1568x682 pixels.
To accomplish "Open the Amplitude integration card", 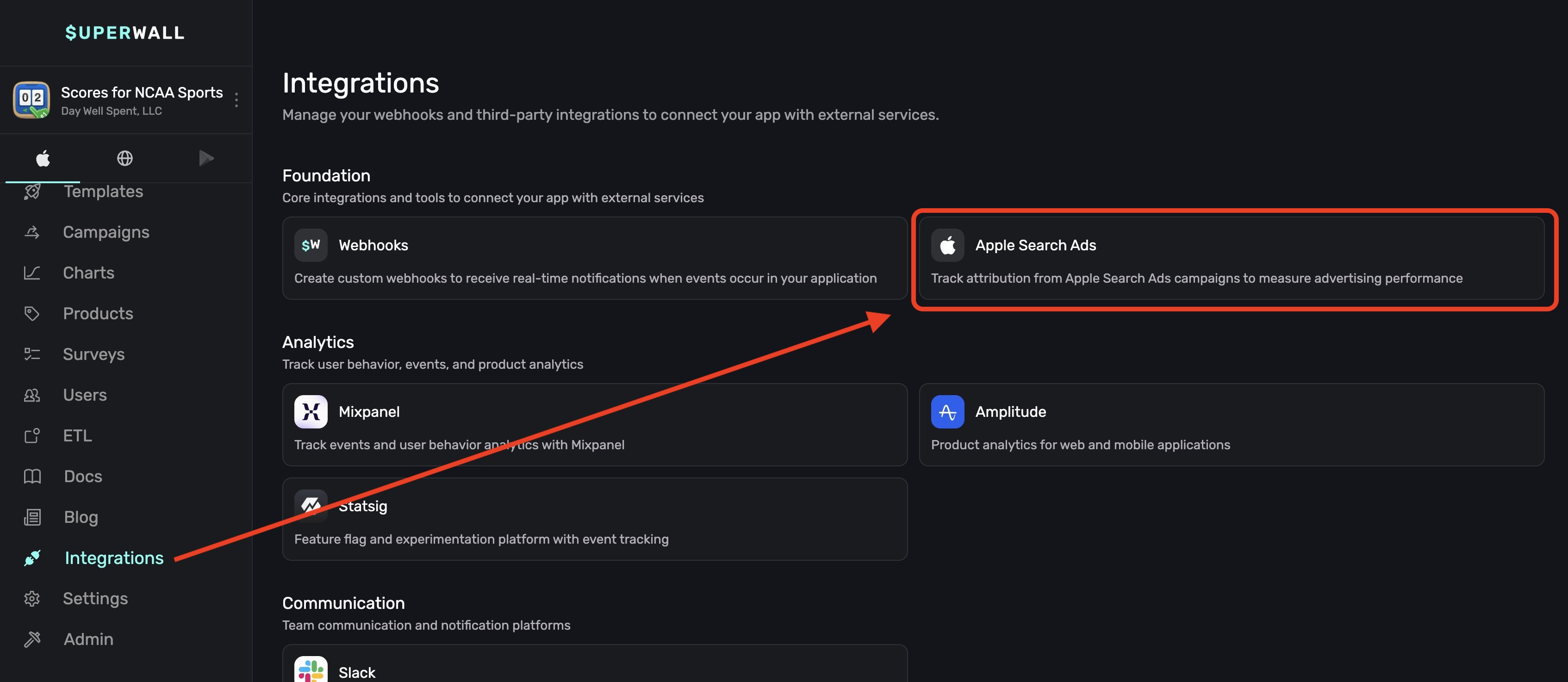I will [x=1231, y=425].
